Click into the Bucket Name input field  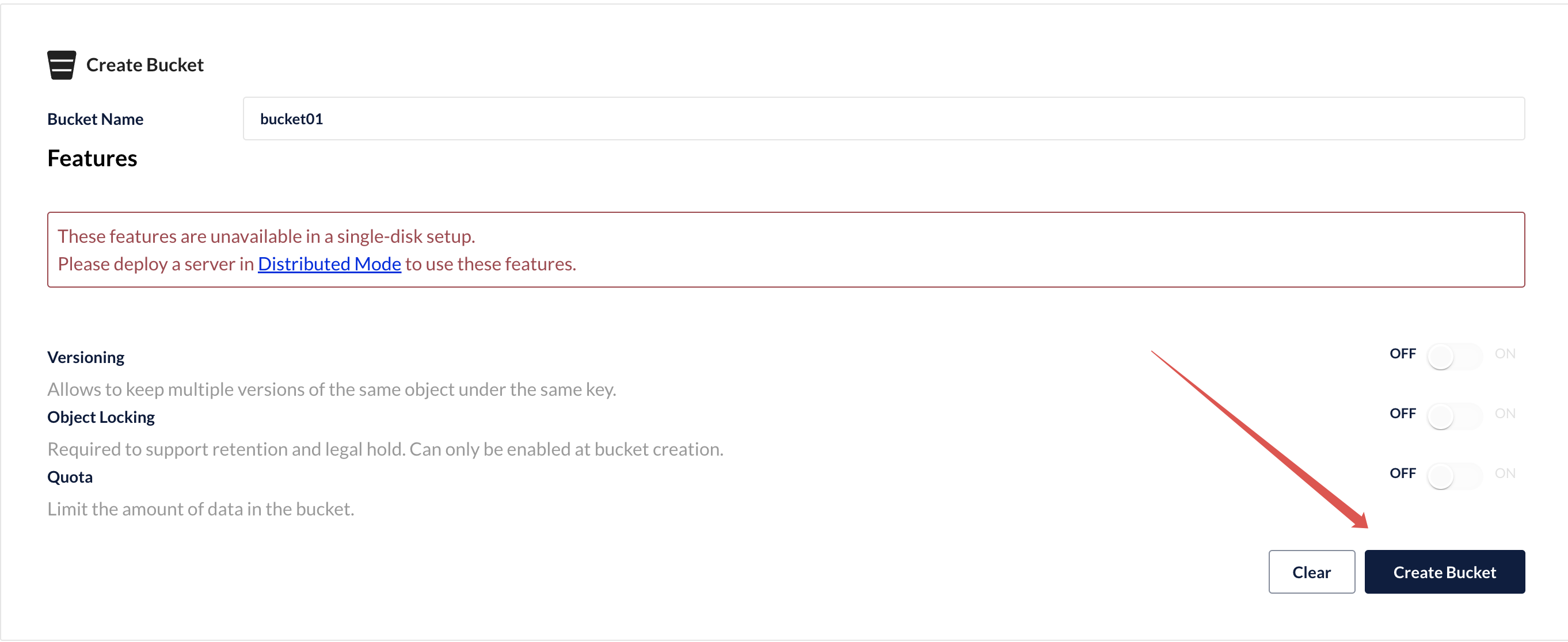882,119
